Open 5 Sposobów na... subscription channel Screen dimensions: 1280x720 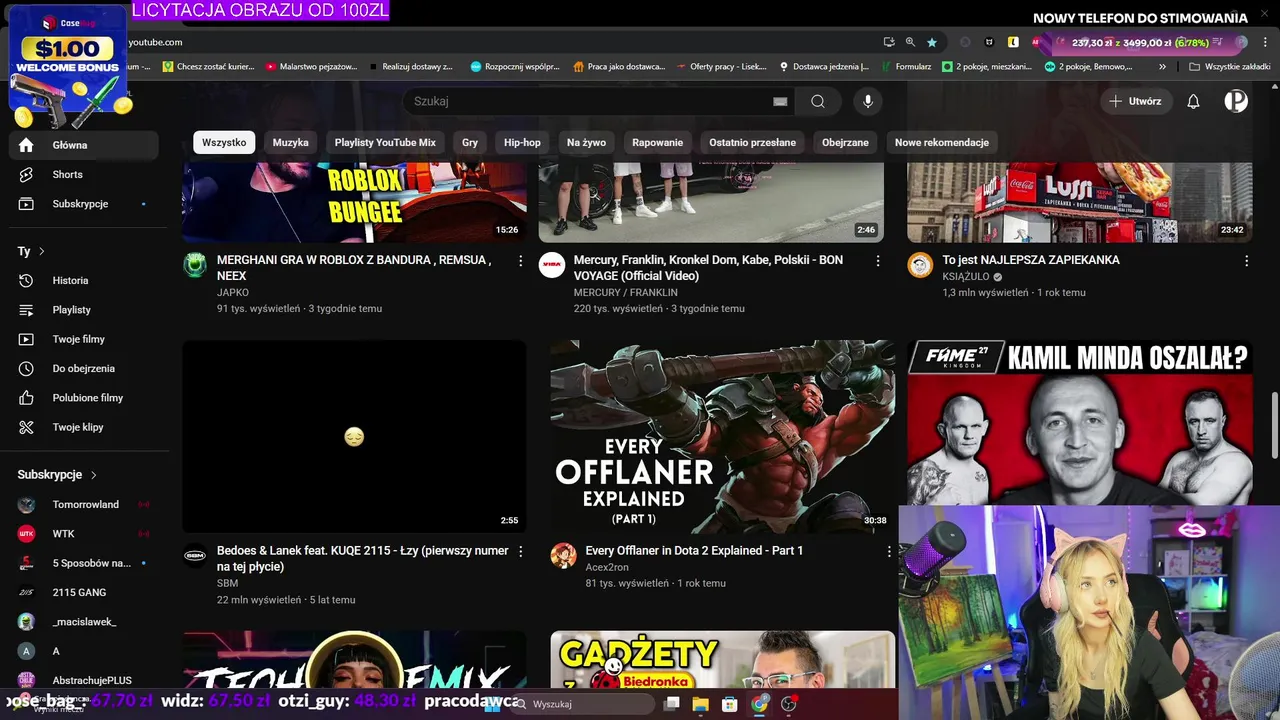84,563
